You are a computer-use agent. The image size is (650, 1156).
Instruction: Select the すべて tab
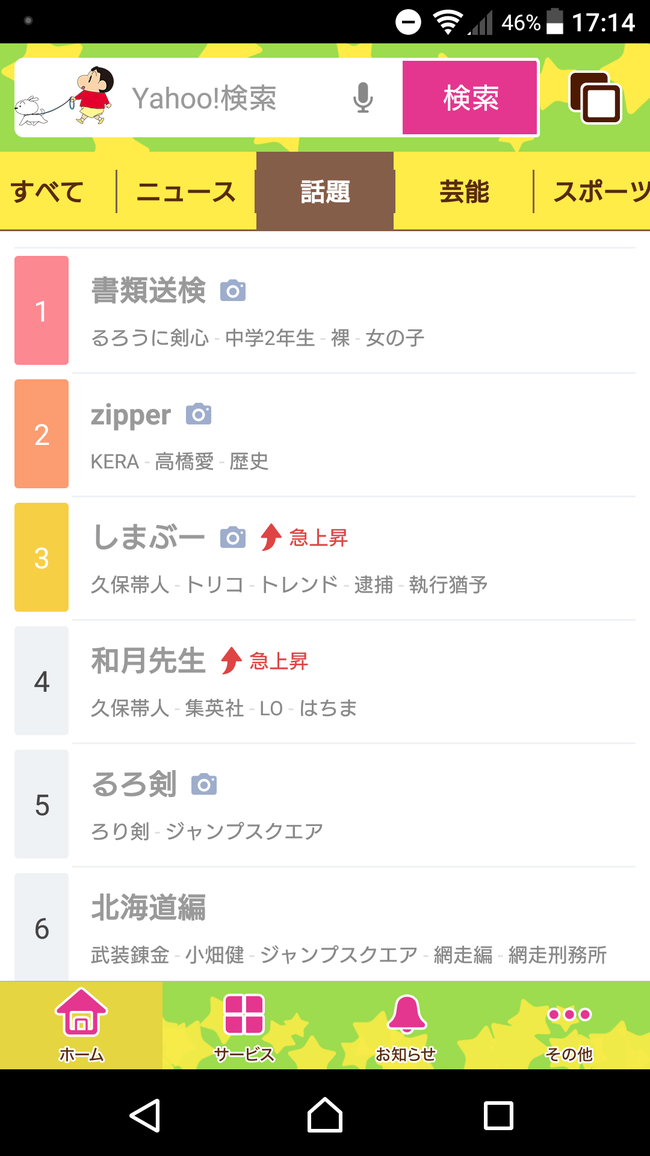[47, 192]
